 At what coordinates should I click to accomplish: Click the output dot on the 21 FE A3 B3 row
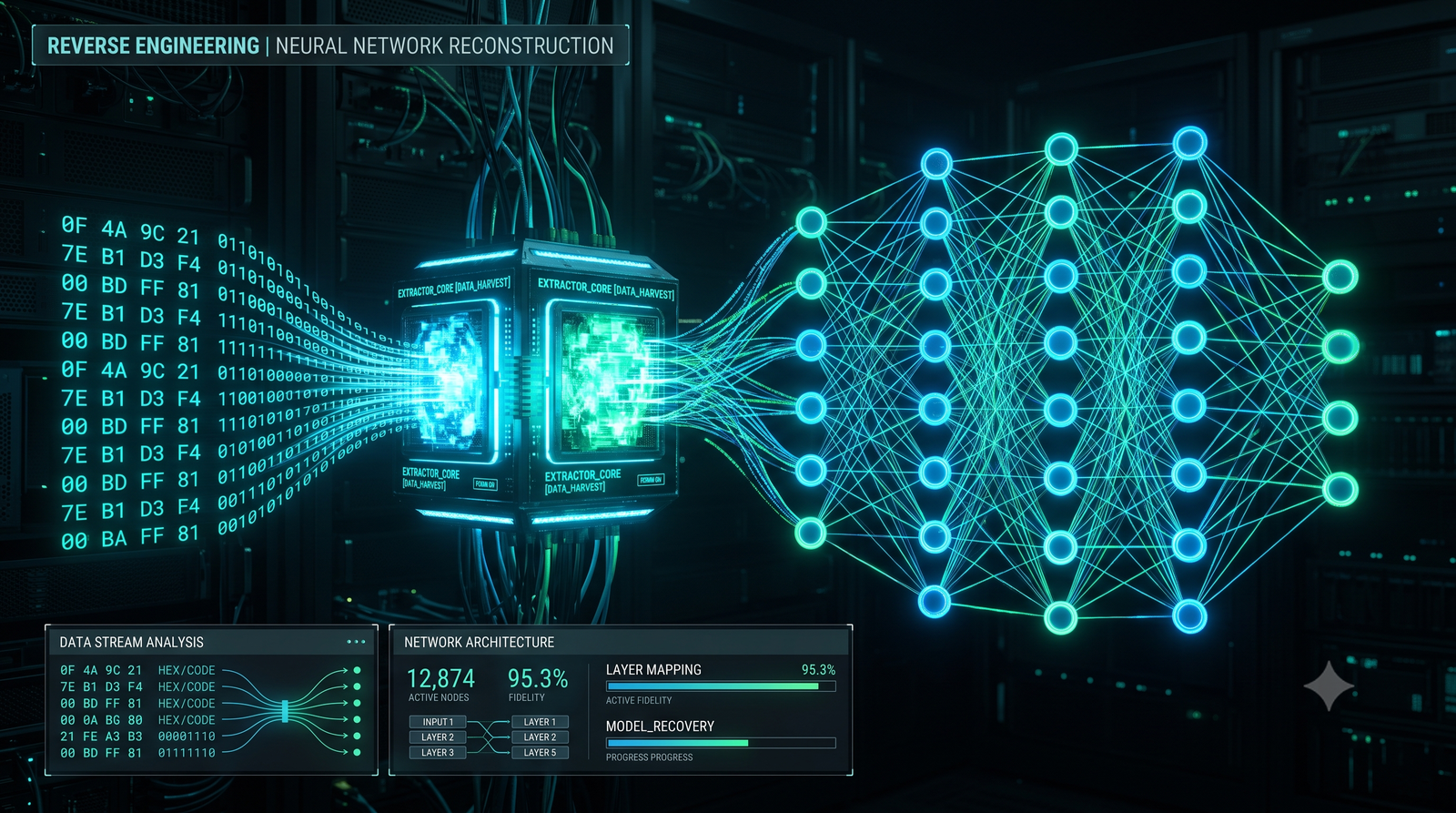pyautogui.click(x=357, y=736)
